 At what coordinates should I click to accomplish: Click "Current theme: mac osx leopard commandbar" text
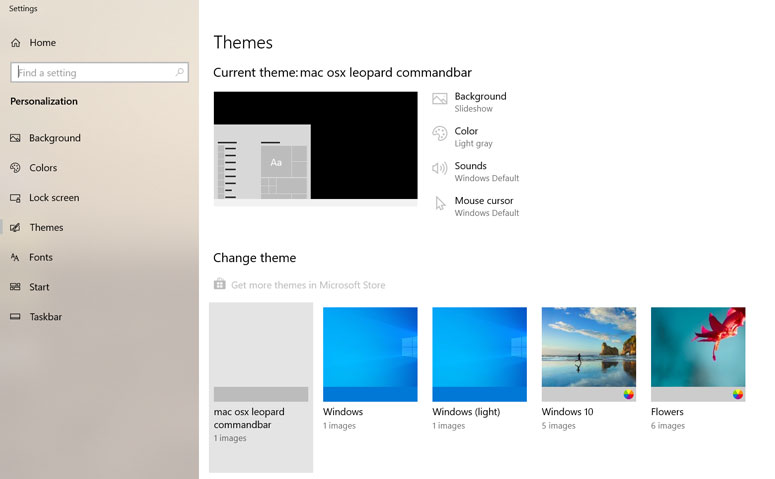pos(343,73)
